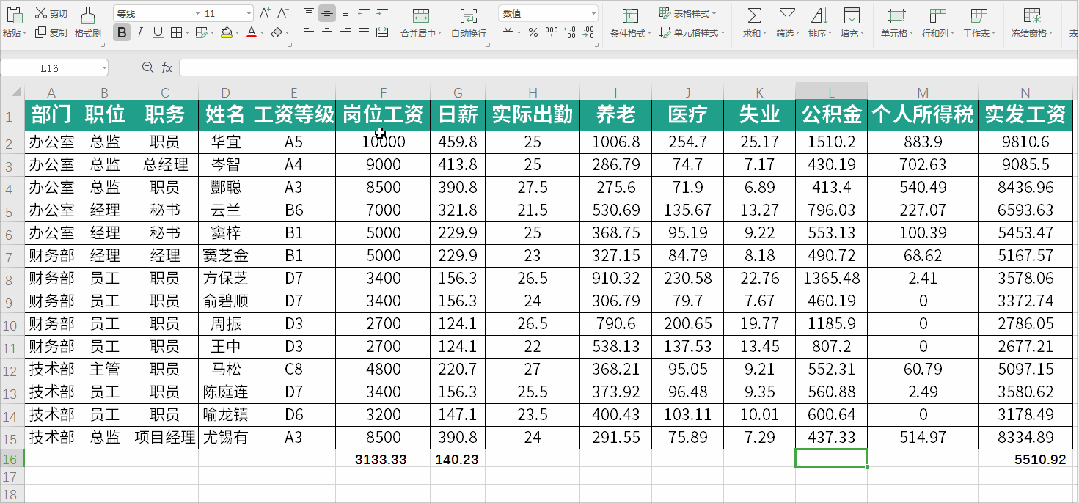
Task: Toggle left horizontal text alignment
Action: [309, 32]
